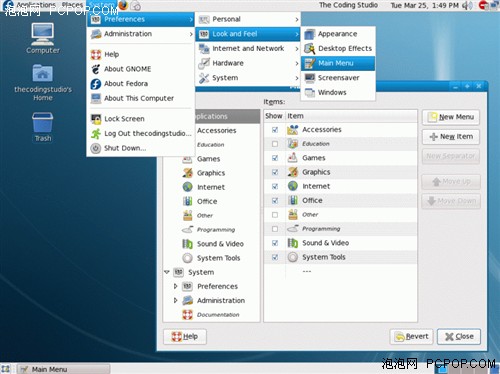Click the Revert button
This screenshot has height=374, width=500.
pos(411,337)
